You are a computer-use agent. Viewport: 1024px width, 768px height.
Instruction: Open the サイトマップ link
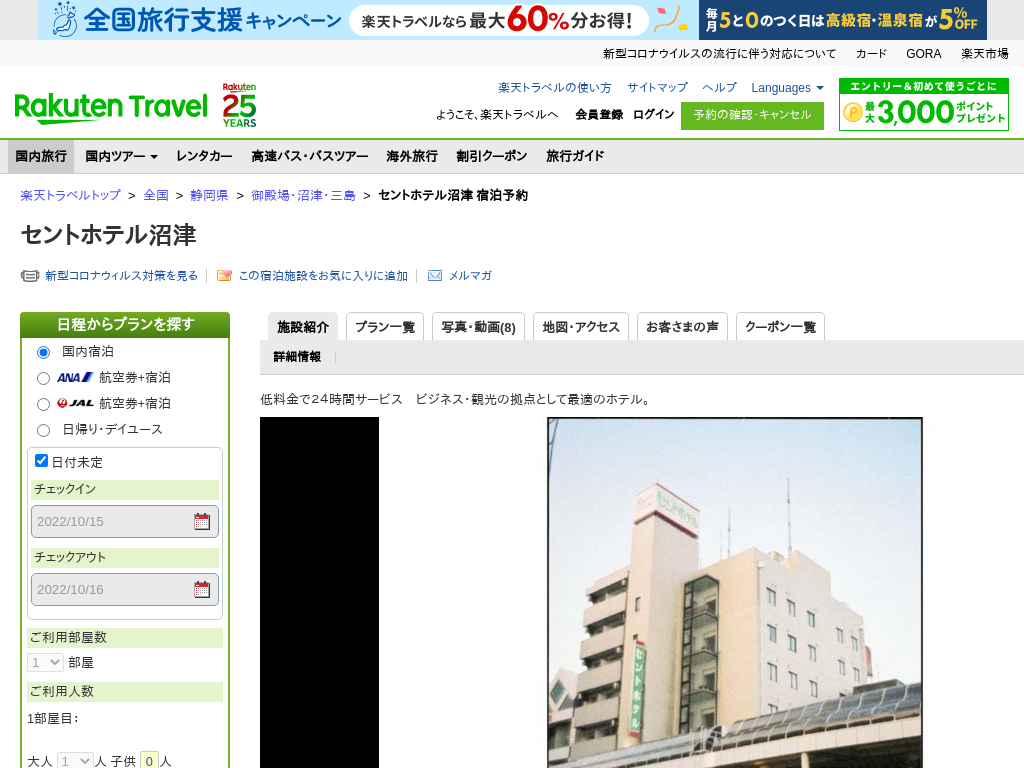(x=657, y=88)
